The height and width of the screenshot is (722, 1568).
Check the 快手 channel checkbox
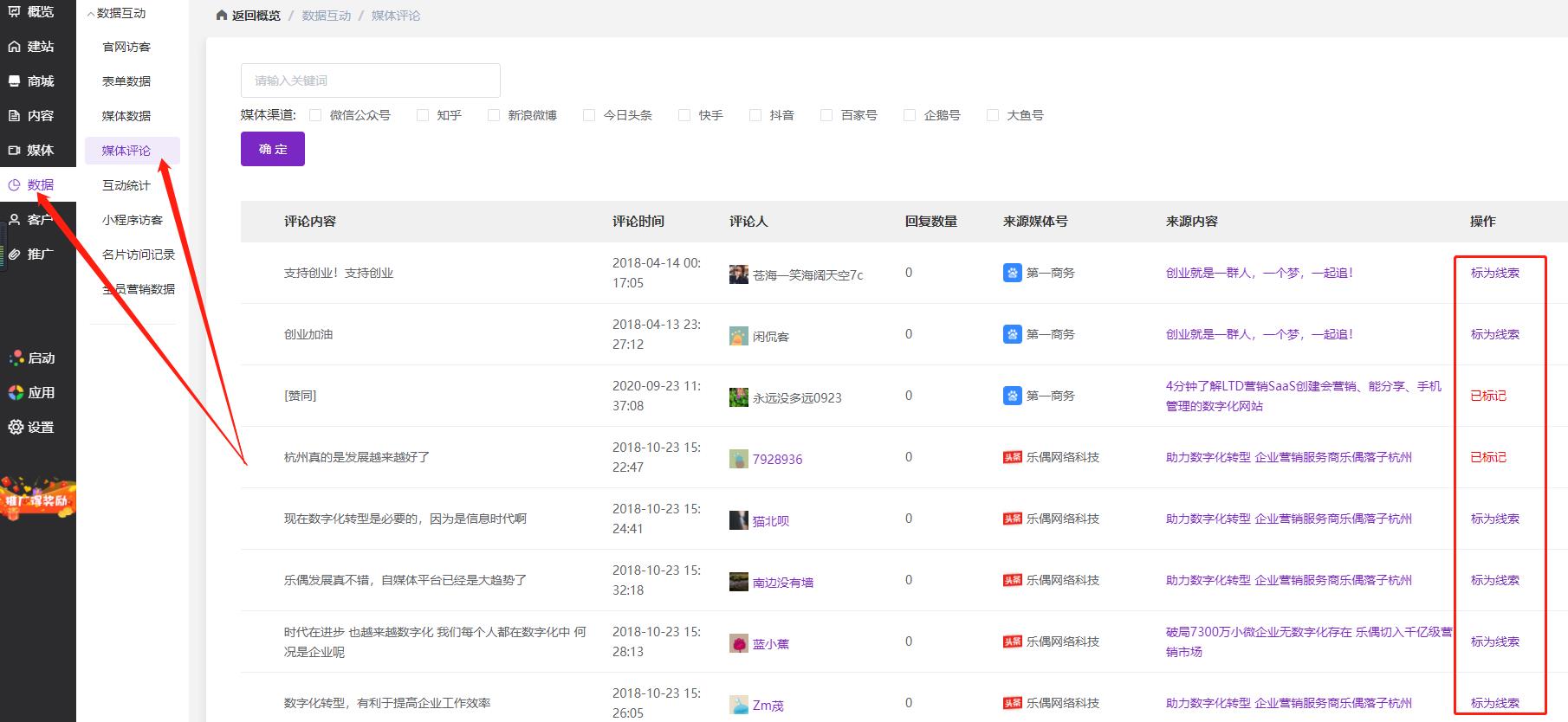pyautogui.click(x=684, y=115)
